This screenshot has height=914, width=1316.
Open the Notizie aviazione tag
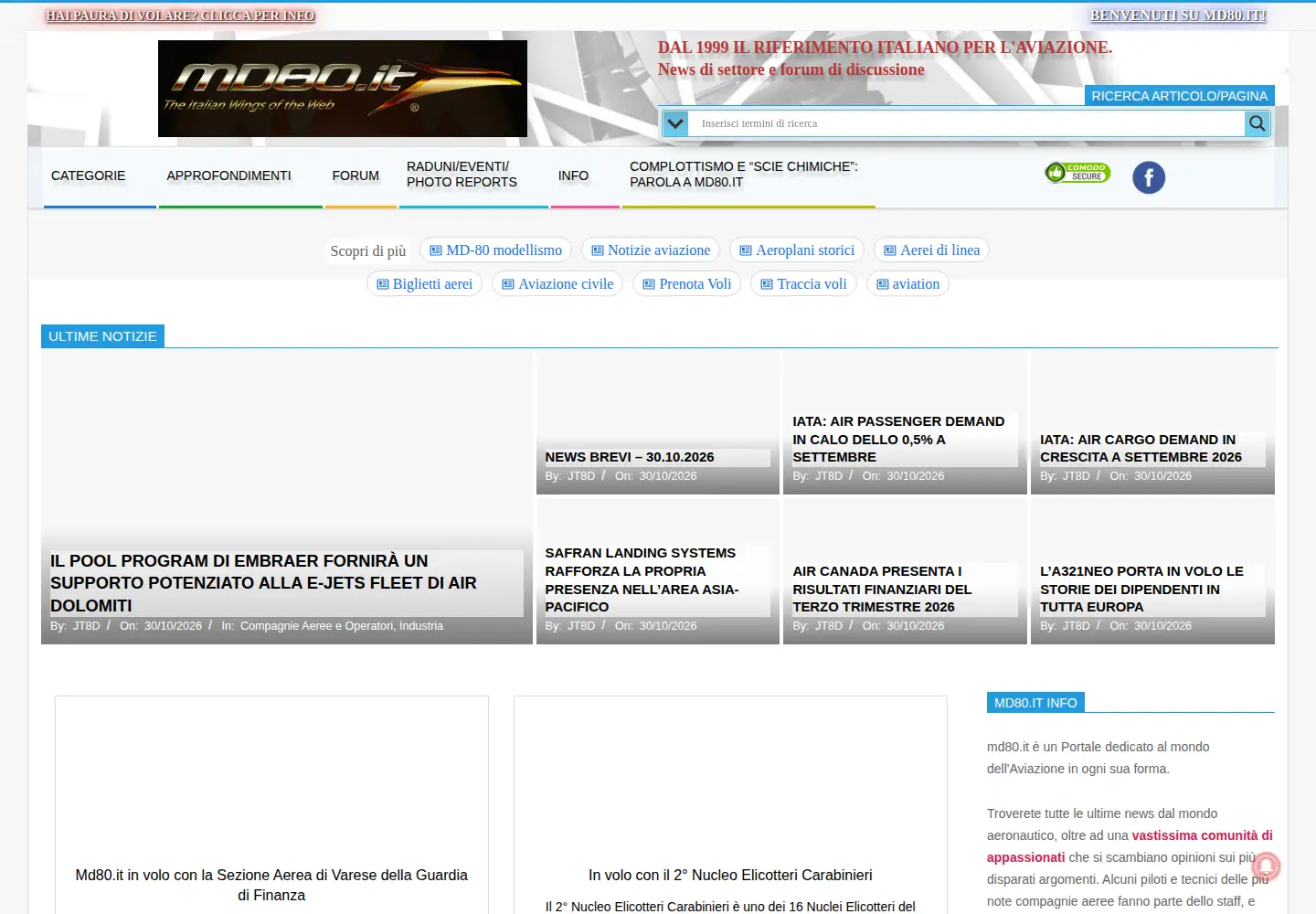(x=651, y=250)
